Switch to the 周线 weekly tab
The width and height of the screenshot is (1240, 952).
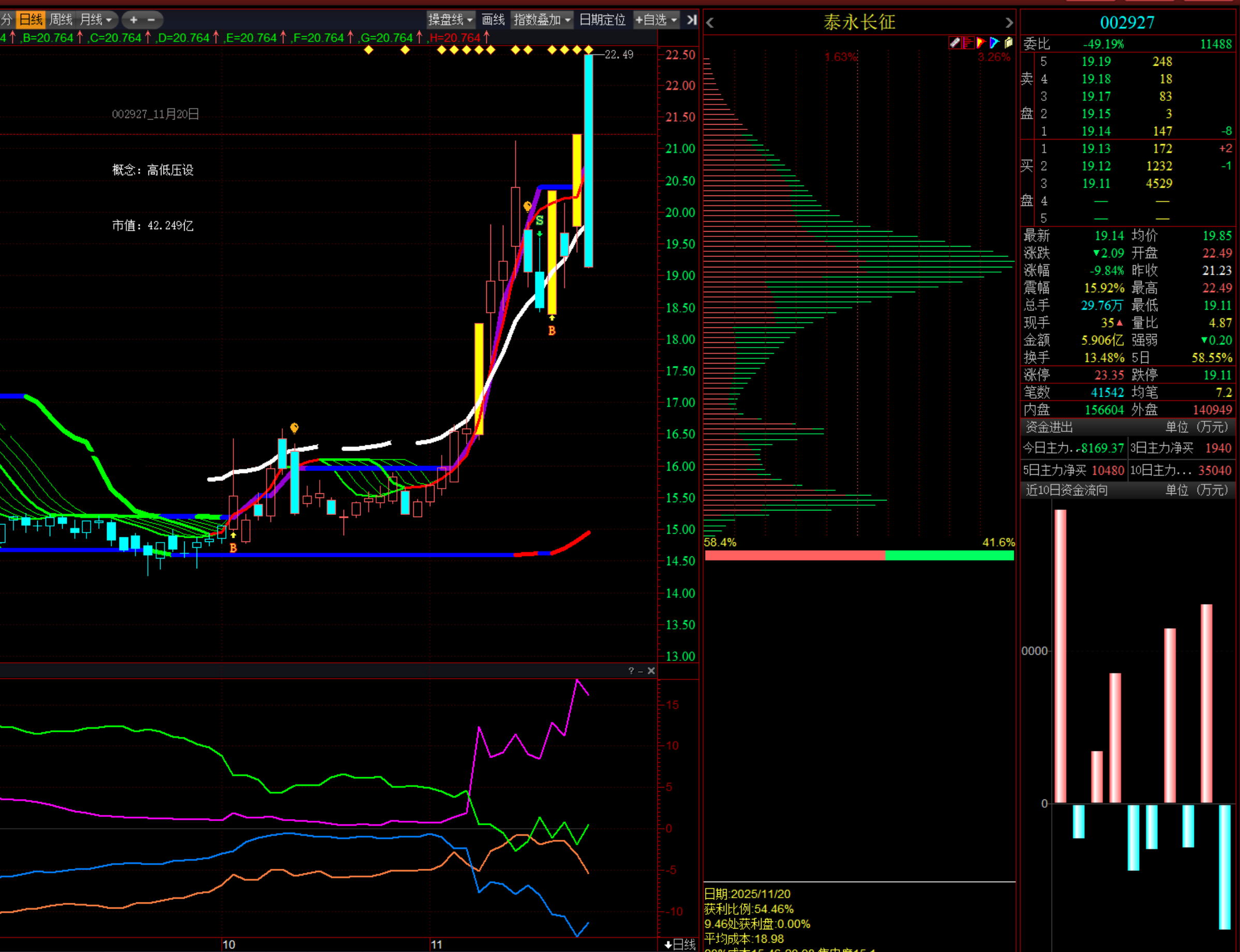pyautogui.click(x=61, y=20)
